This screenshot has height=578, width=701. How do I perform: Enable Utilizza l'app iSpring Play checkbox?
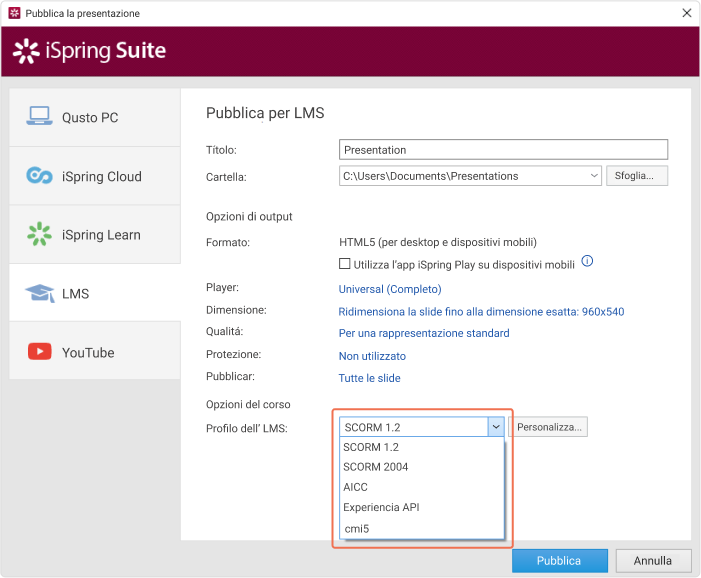tap(344, 264)
